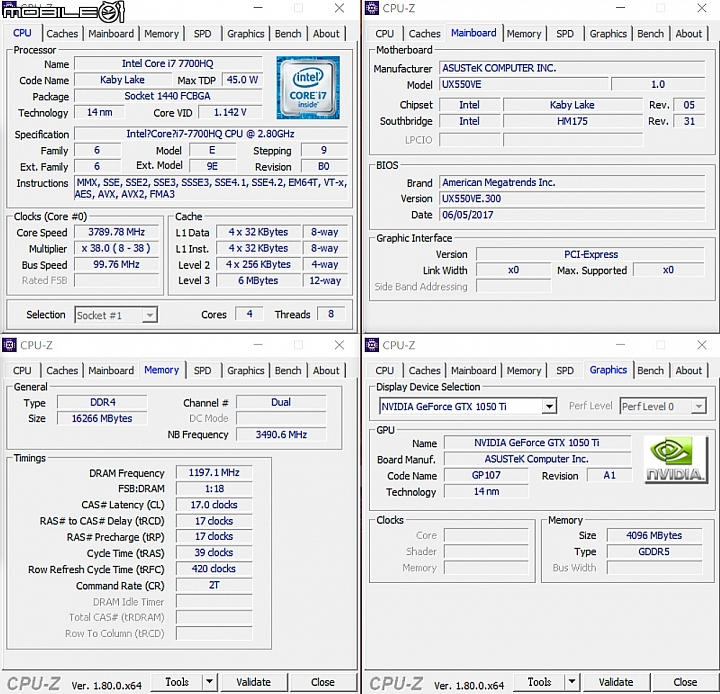Open SPD tab in the Mainboard window

[564, 34]
